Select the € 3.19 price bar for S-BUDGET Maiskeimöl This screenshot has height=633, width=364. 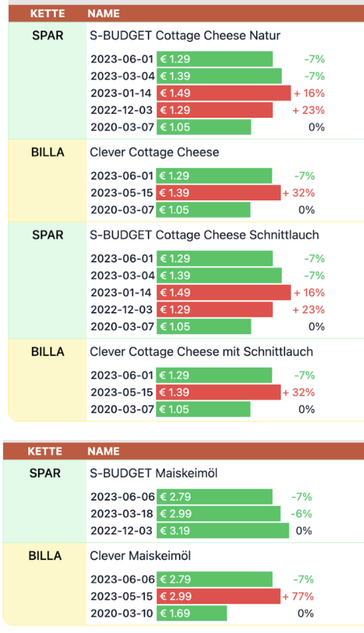(x=223, y=530)
